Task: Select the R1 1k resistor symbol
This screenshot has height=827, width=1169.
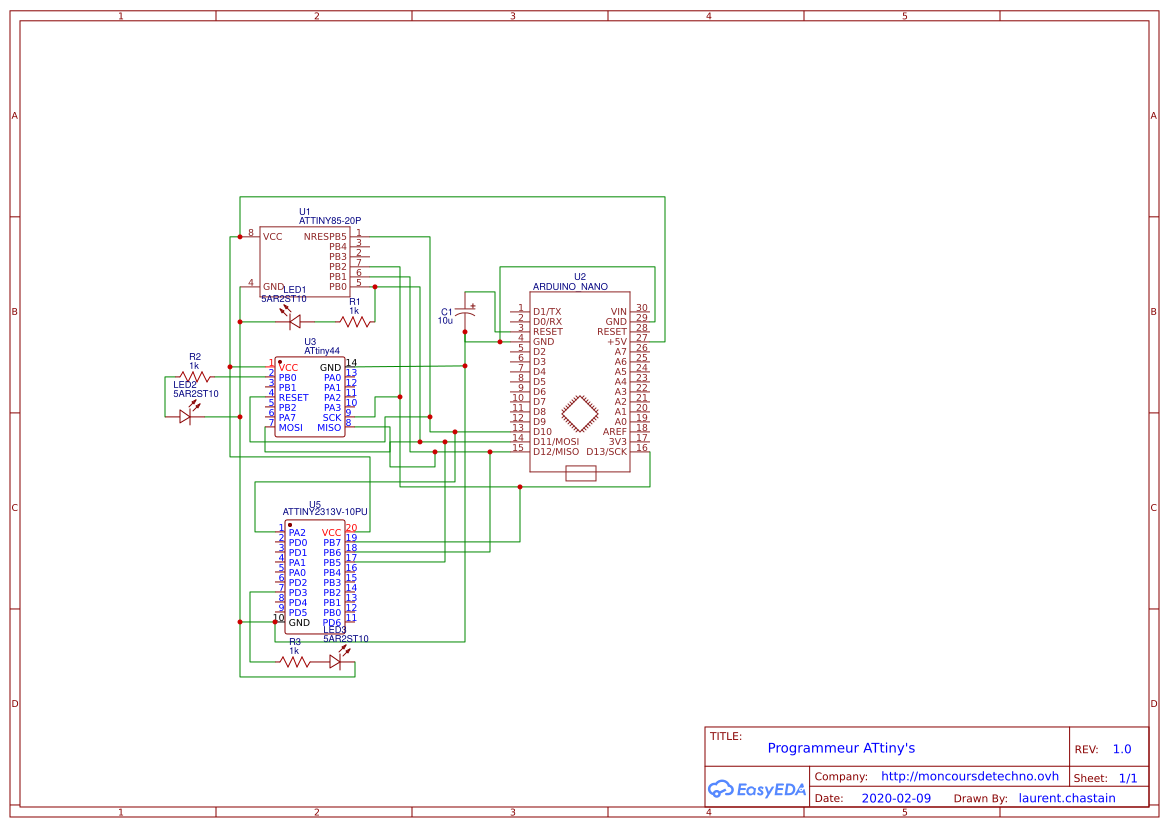Action: [x=355, y=322]
